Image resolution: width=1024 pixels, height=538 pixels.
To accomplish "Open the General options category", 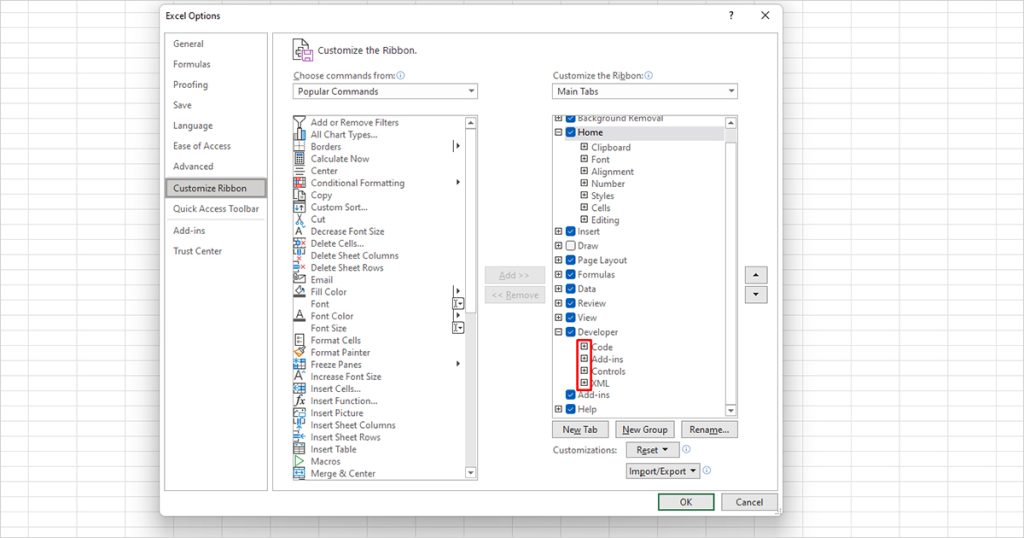I will click(x=188, y=44).
